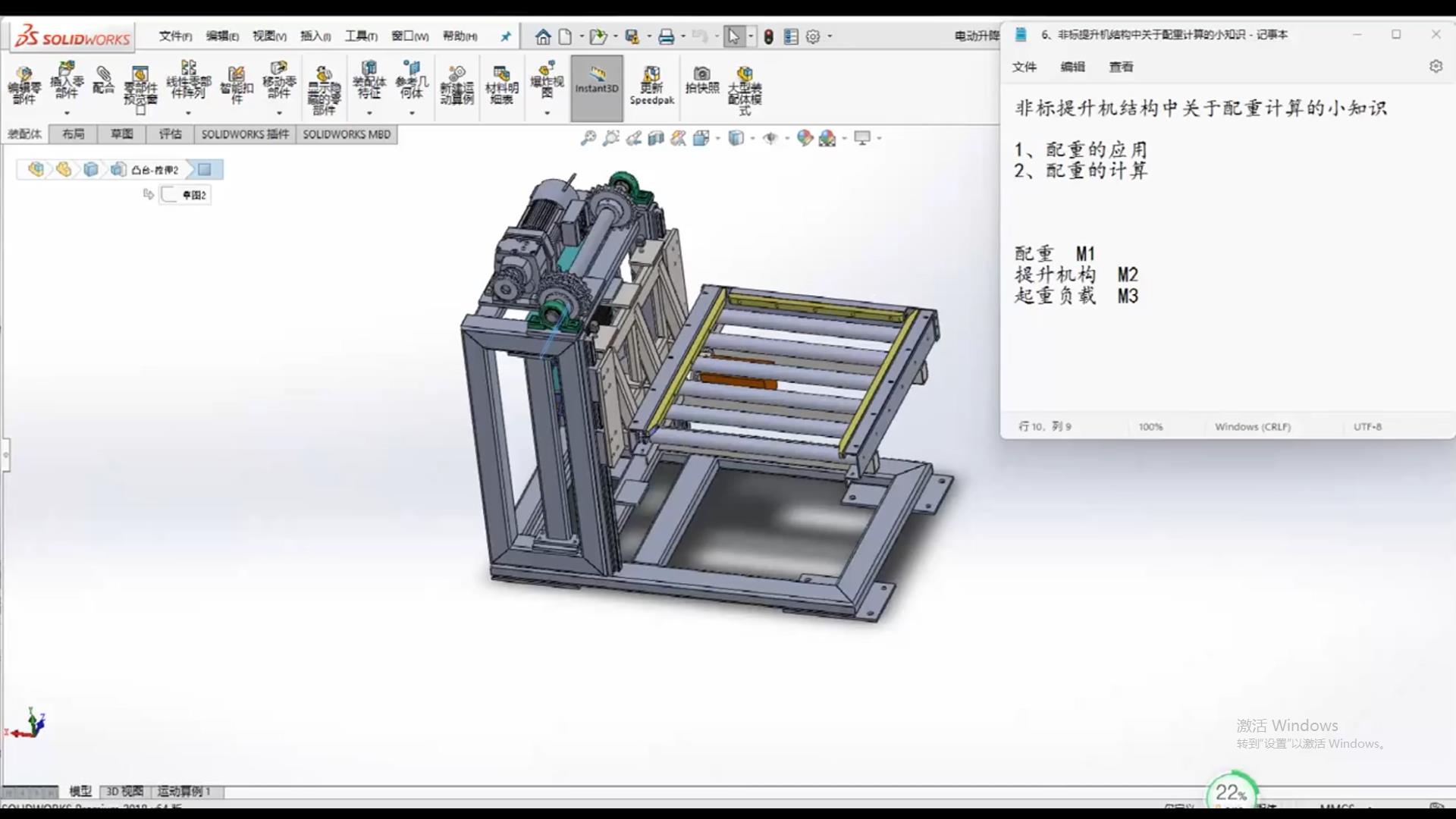The height and width of the screenshot is (819, 1456).
Task: Click the New document icon
Action: pos(566,36)
